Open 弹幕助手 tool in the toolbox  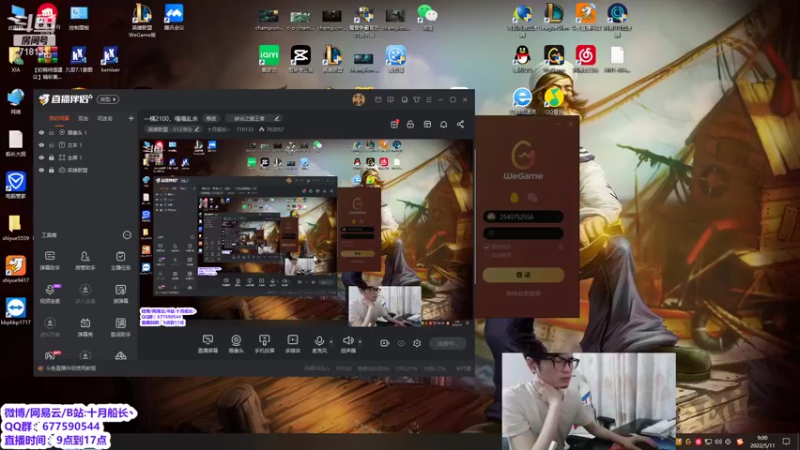pos(49,260)
